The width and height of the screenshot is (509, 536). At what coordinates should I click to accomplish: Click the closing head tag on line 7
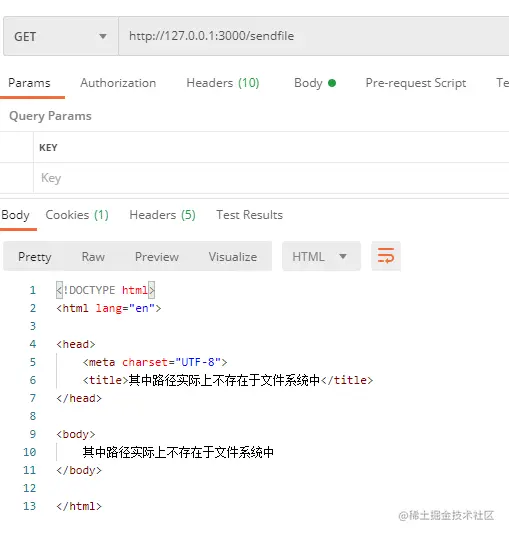click(79, 398)
